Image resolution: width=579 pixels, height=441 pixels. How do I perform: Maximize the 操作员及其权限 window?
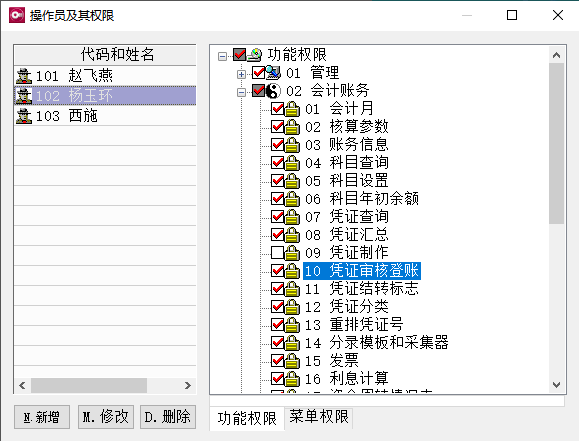click(512, 15)
